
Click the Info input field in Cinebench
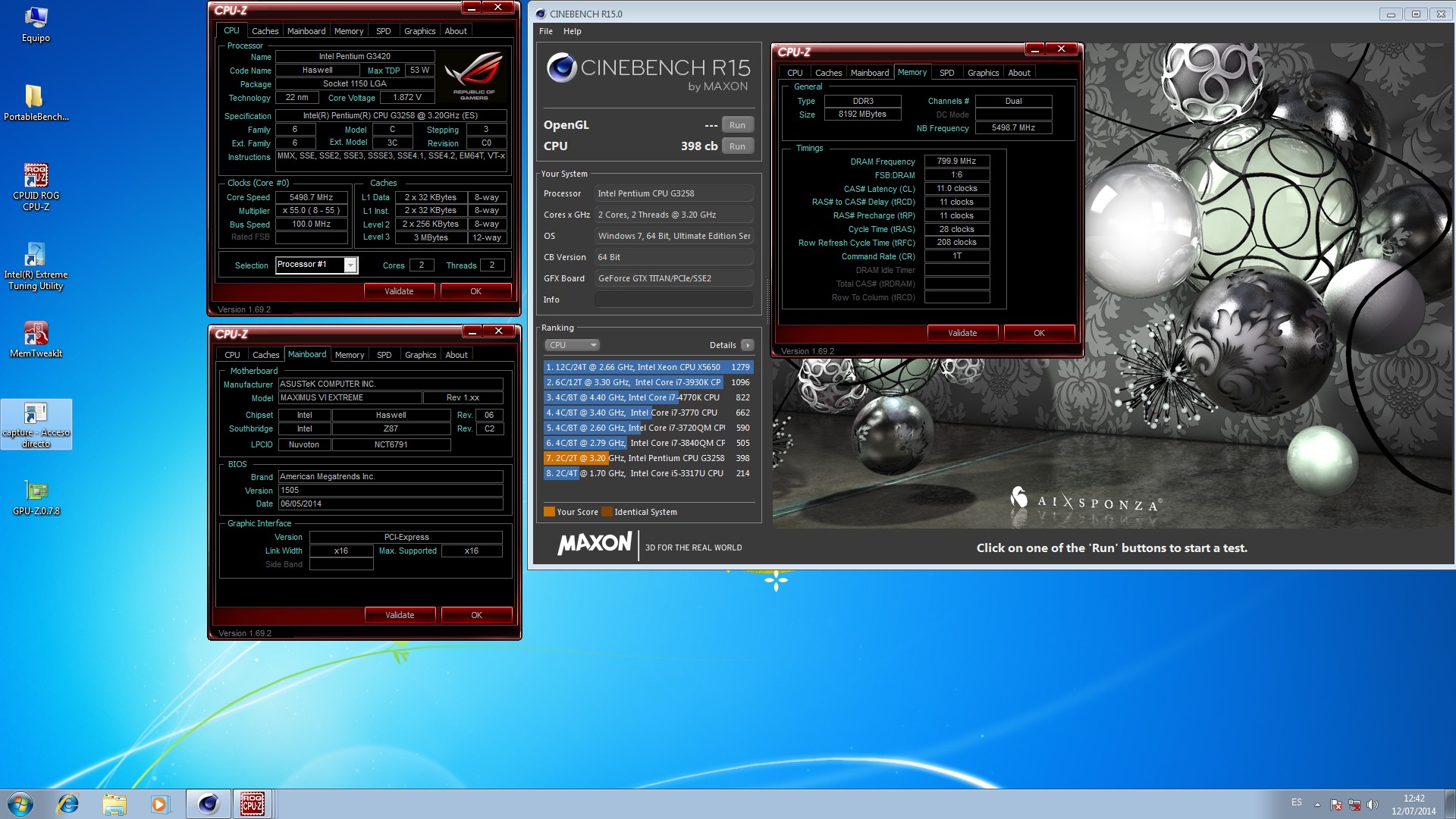pos(674,300)
